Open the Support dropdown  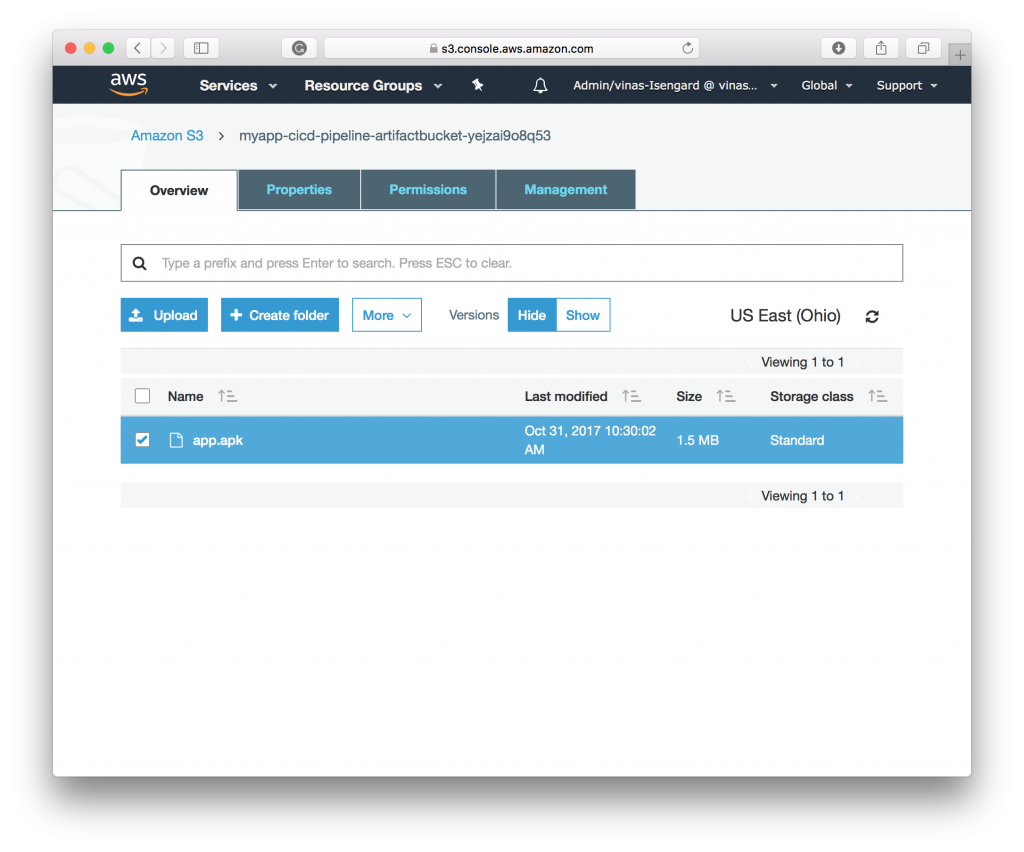pos(906,86)
